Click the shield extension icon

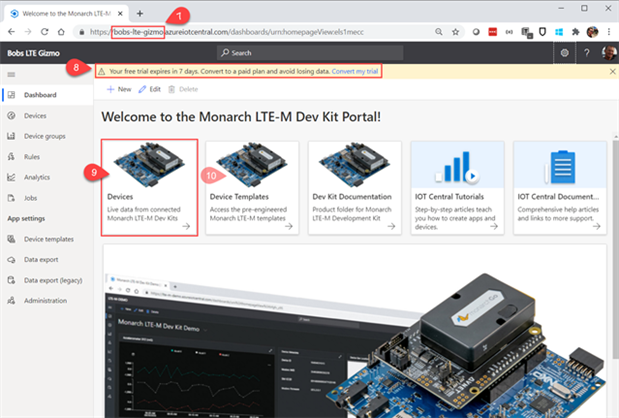click(x=542, y=32)
